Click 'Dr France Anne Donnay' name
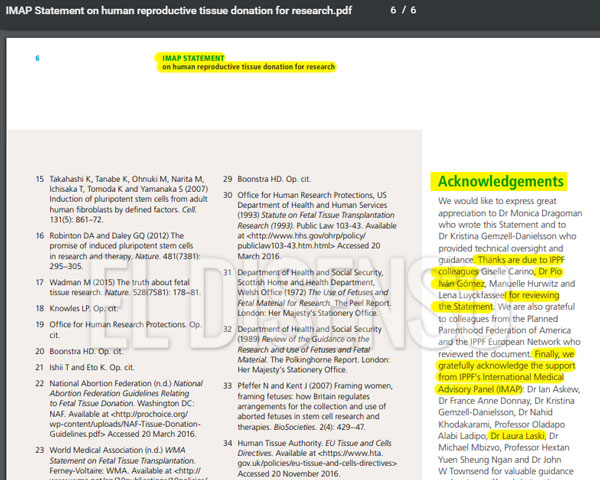 [484, 401]
